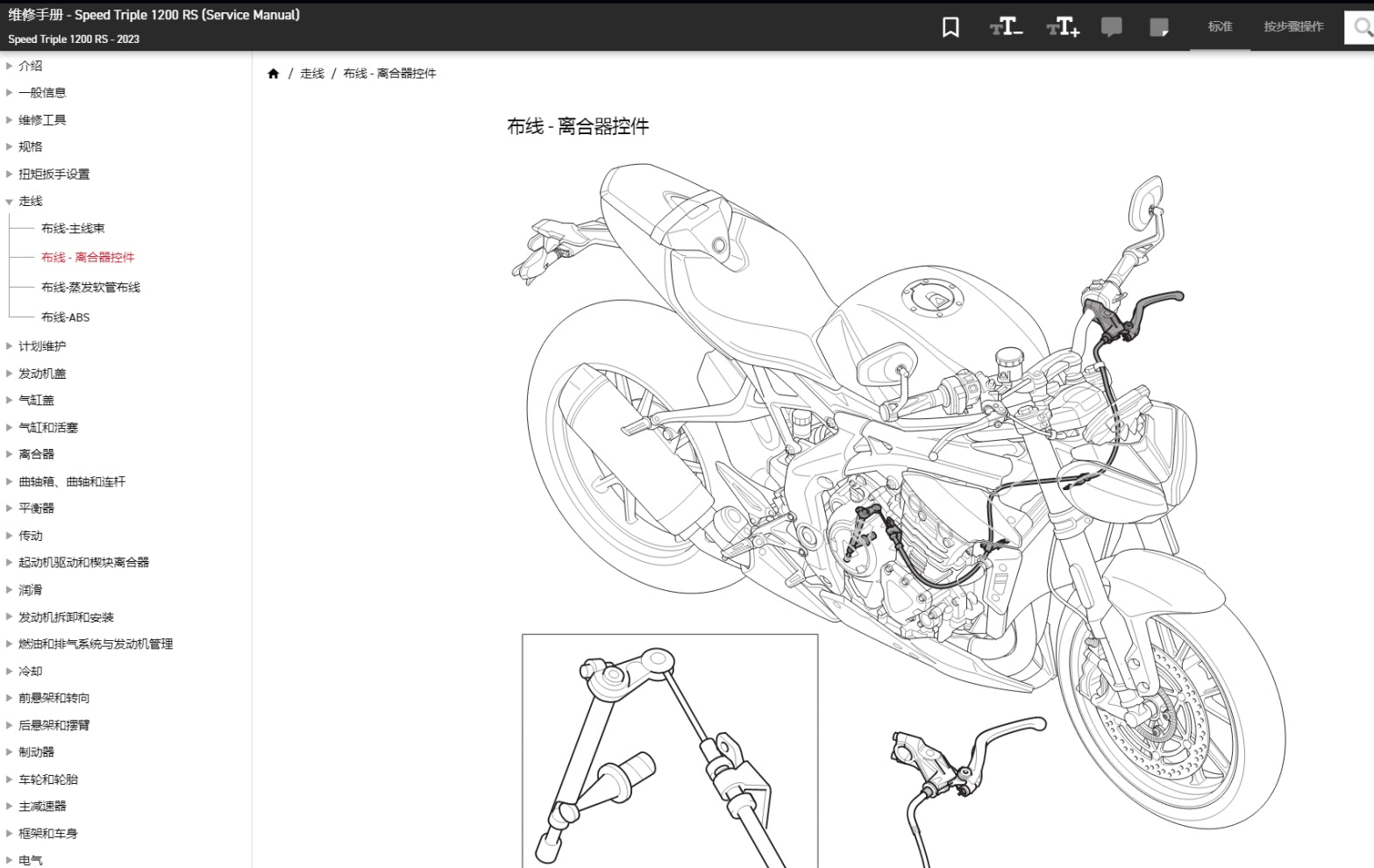Click the bookmark icon in the header
The height and width of the screenshot is (868, 1374).
[950, 27]
